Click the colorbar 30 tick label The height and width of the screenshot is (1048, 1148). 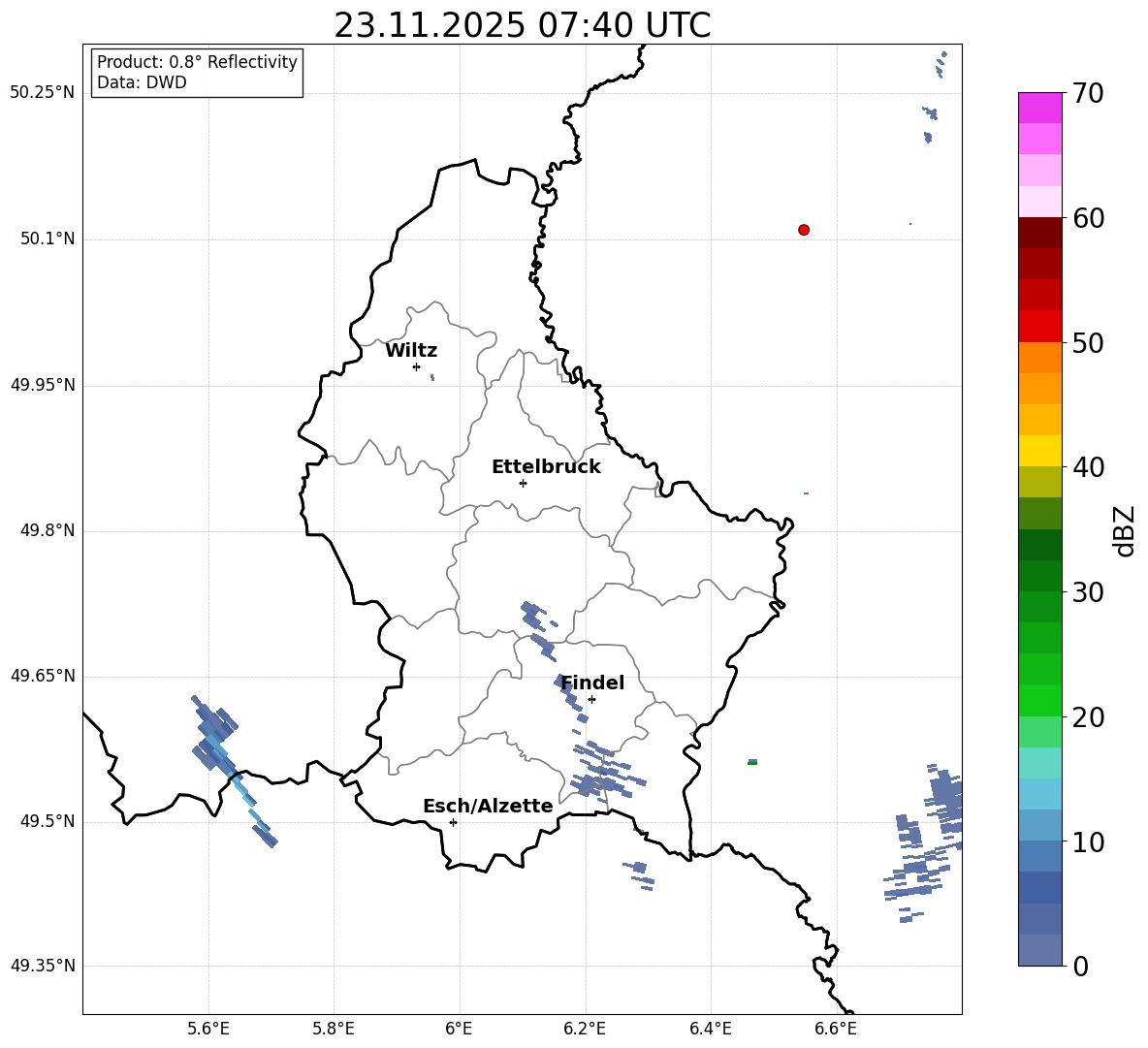coord(1089,592)
